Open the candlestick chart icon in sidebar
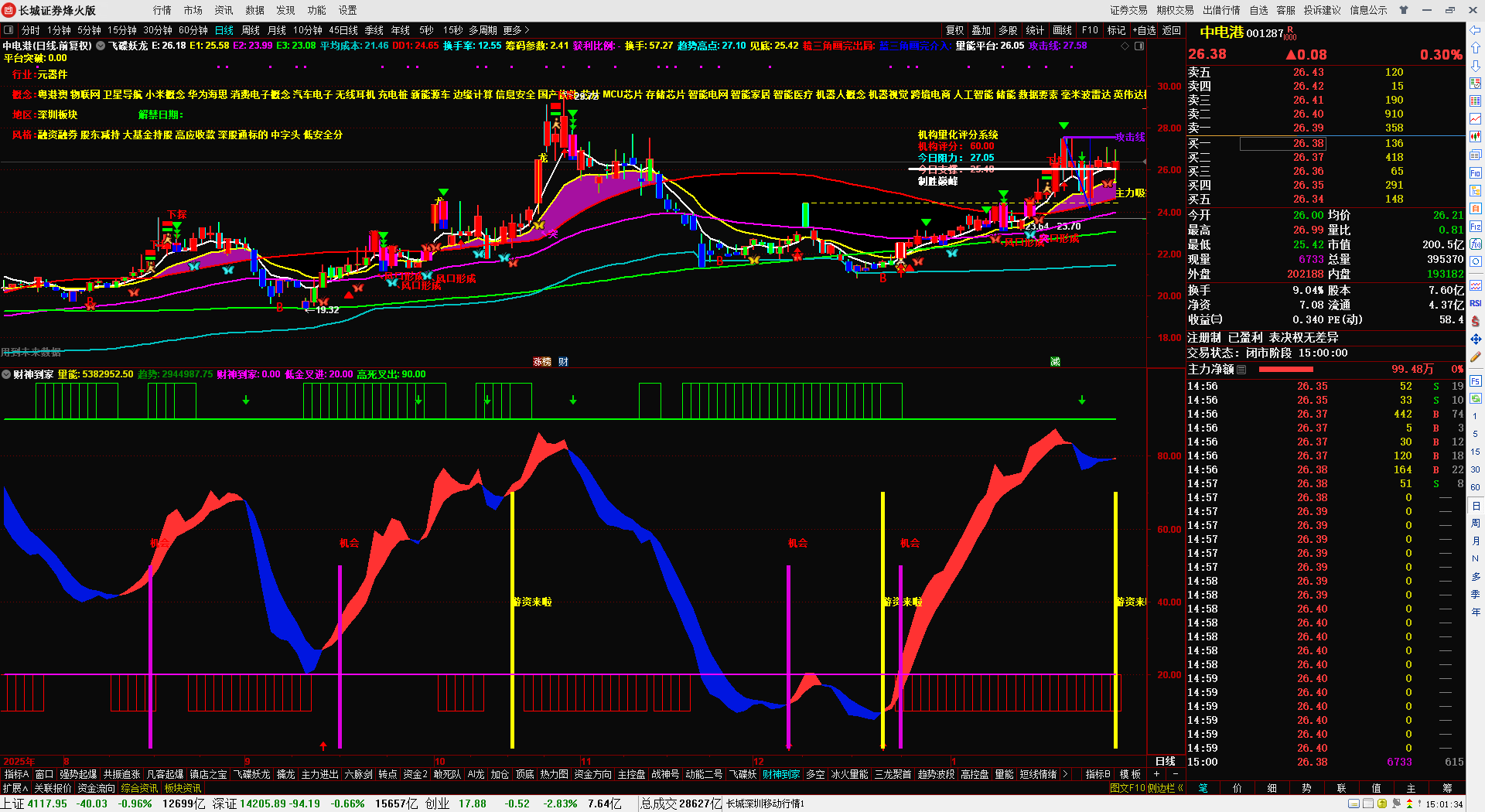The width and height of the screenshot is (1485, 812). tap(1476, 137)
